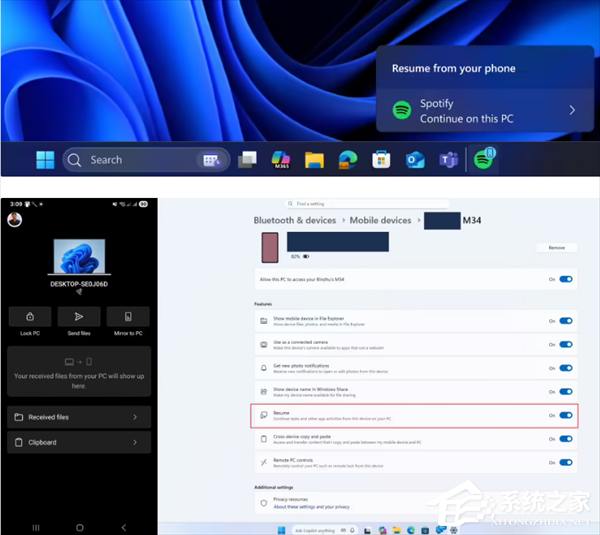Toggle Allow this PC to access your phone
The height and width of the screenshot is (535, 600).
point(566,279)
